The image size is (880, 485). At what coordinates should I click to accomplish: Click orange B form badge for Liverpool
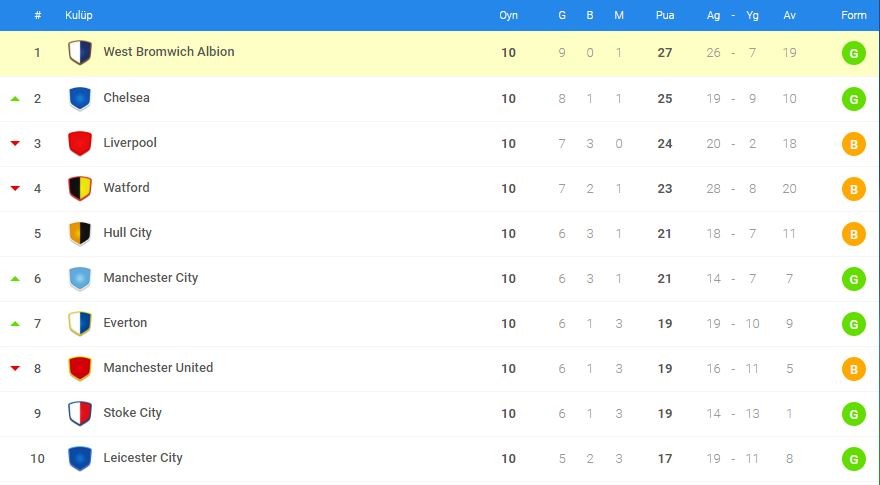(854, 144)
